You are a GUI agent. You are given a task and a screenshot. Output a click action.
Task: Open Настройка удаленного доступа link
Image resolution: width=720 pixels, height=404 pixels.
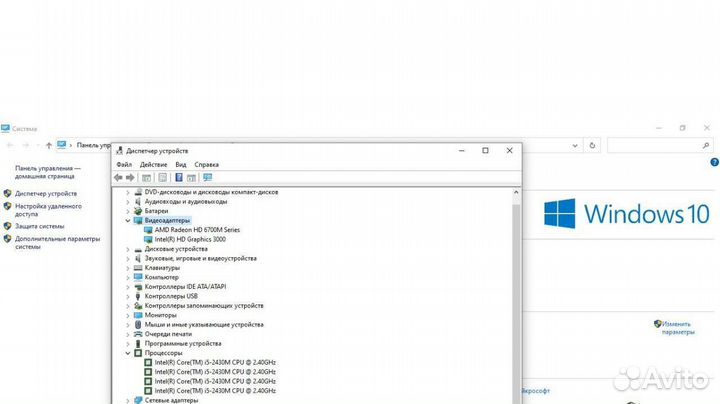tap(48, 210)
